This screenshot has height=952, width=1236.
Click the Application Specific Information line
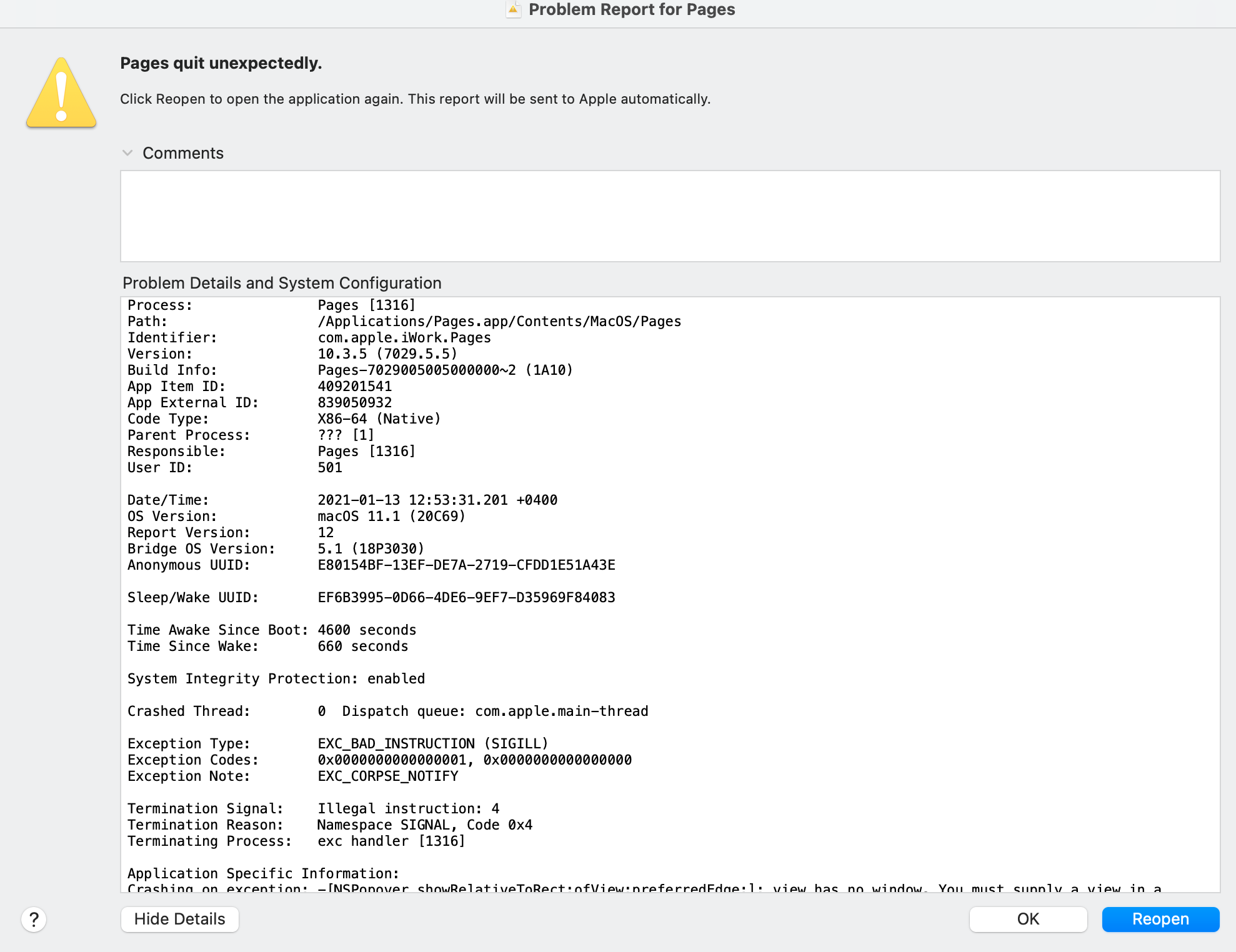pos(263,873)
